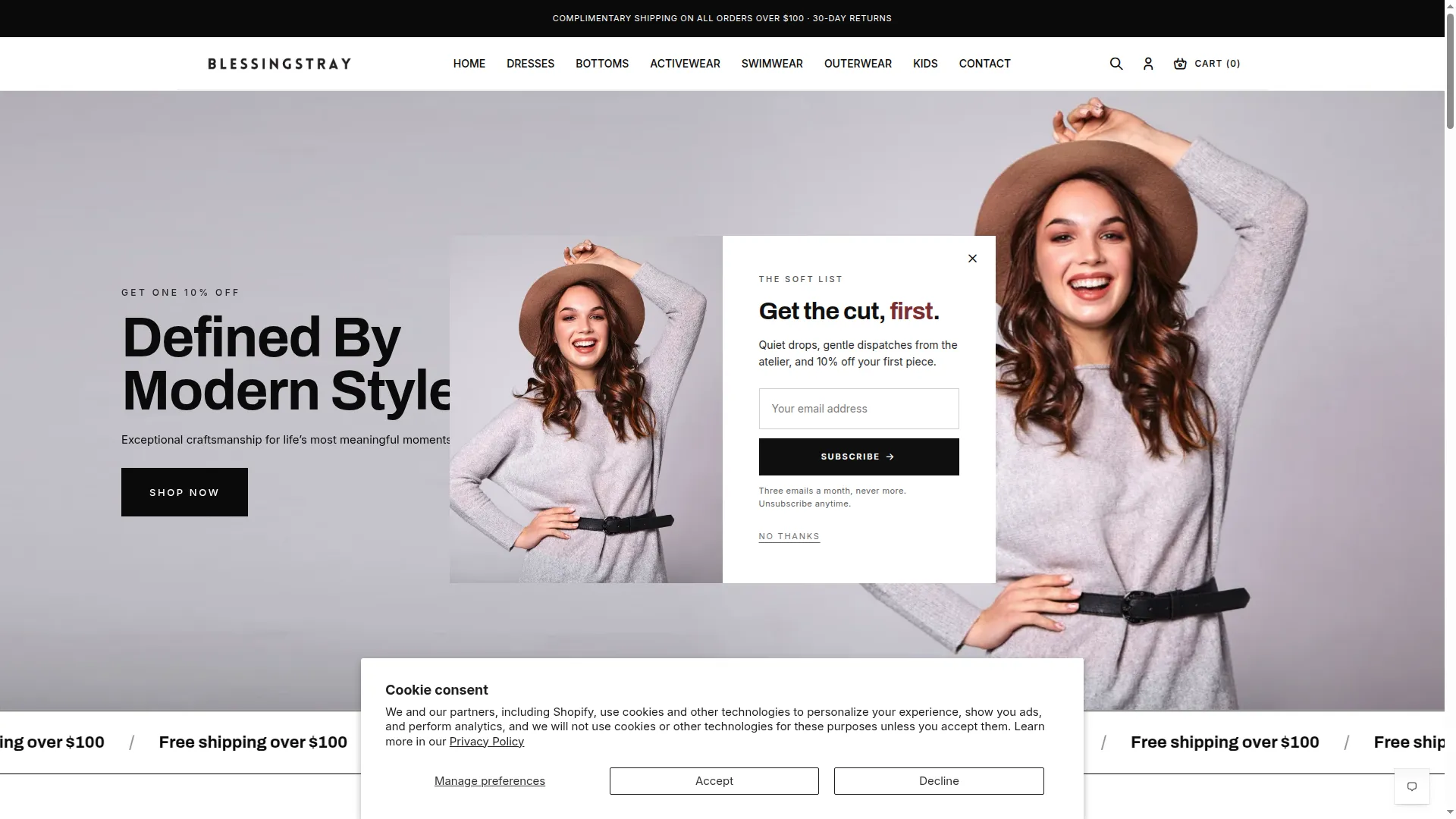Open the Kids menu item
1456x819 pixels.
click(925, 64)
